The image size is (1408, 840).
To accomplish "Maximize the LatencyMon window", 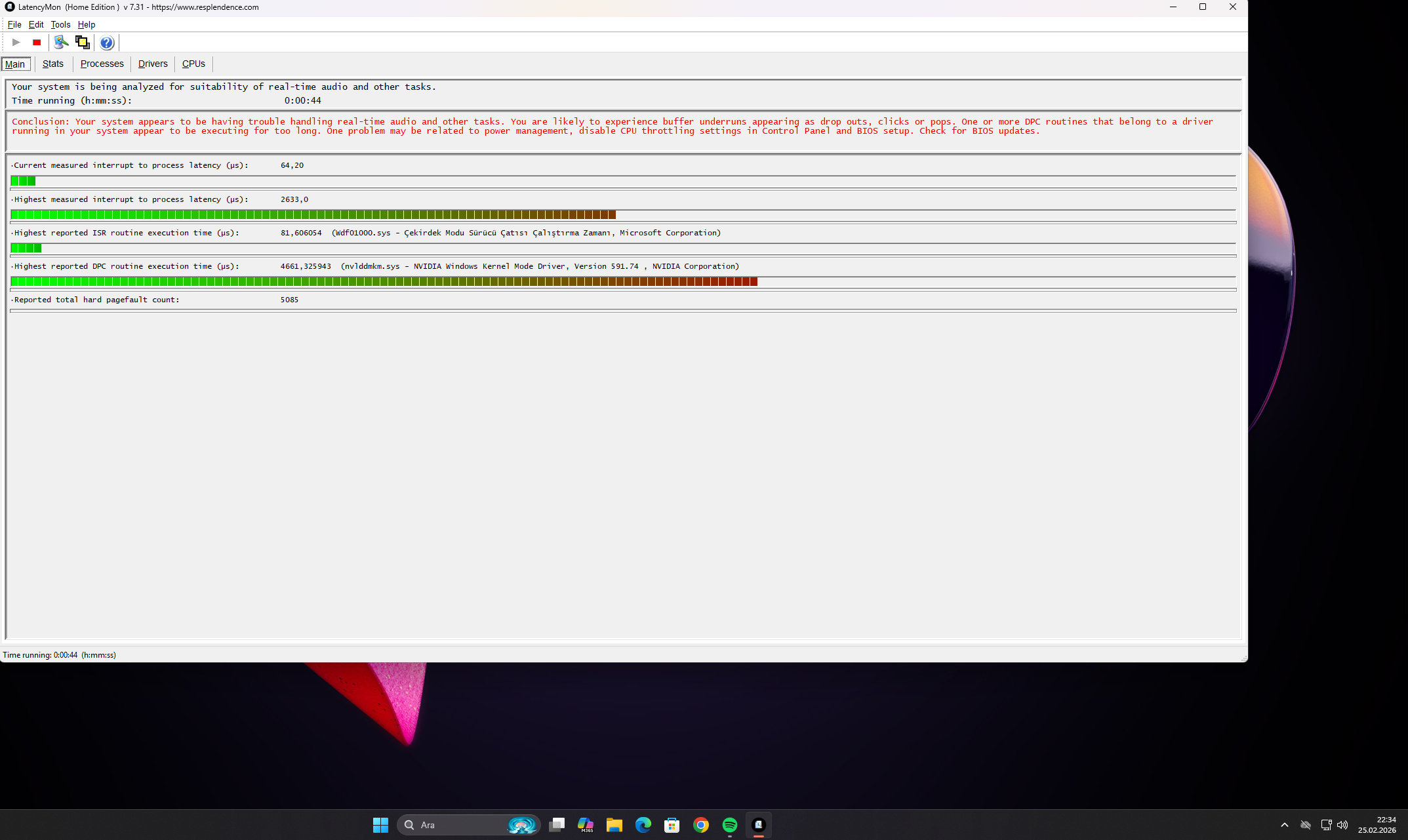I will [x=1203, y=7].
